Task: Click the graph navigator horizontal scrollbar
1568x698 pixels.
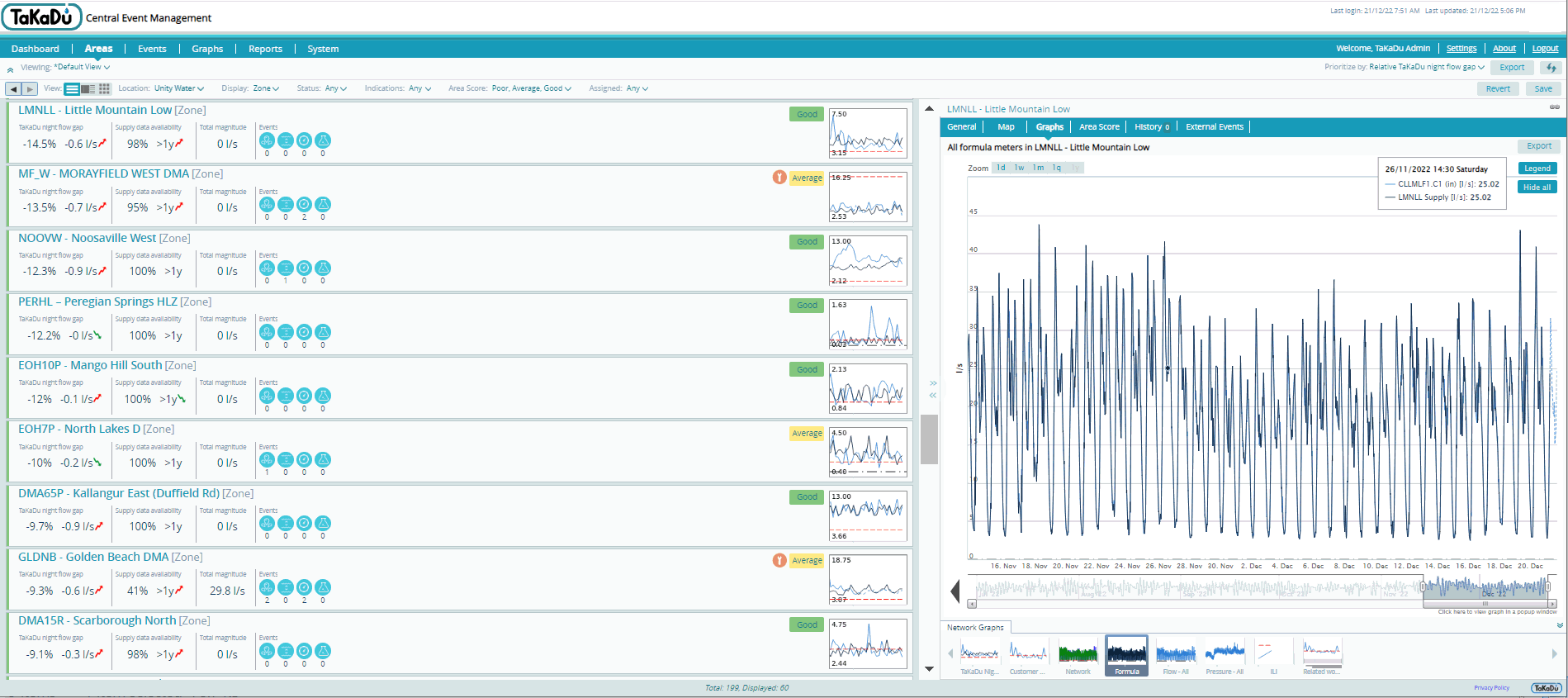Action: pos(1485,604)
